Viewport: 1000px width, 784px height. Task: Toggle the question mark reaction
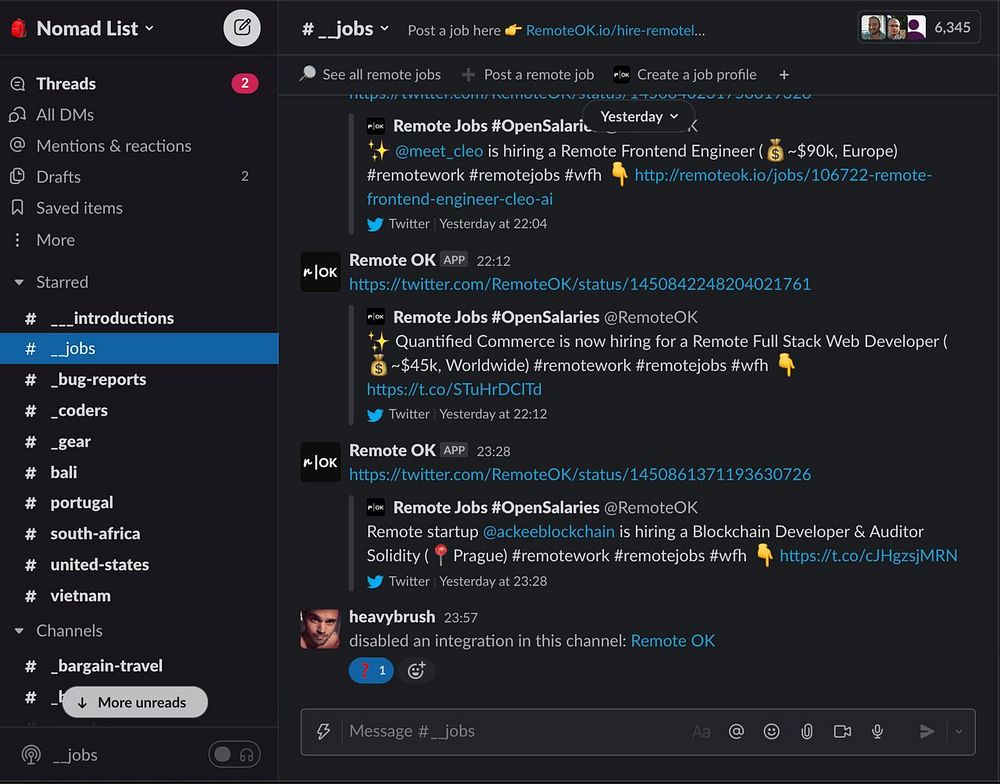point(371,670)
